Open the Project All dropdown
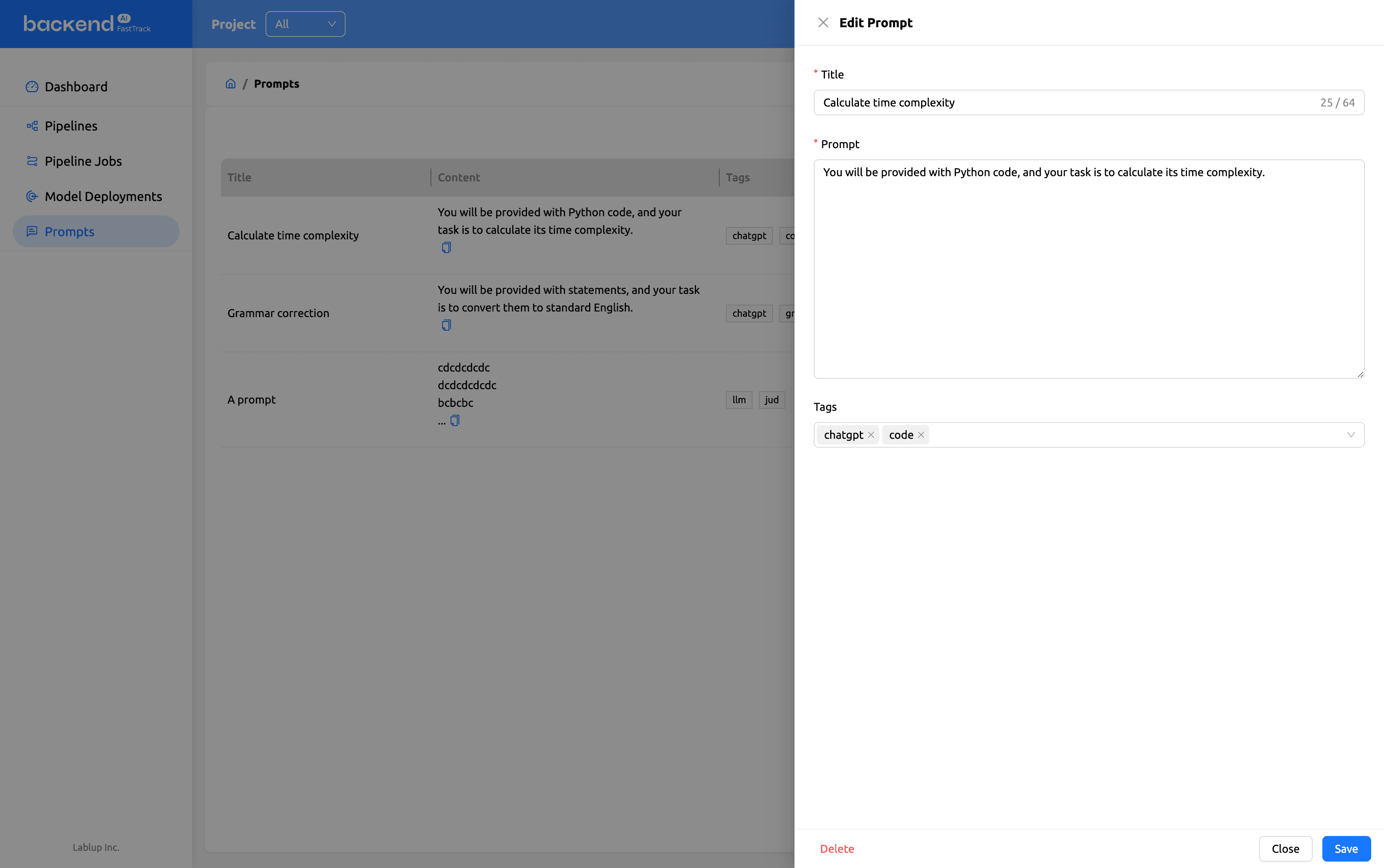 click(305, 24)
